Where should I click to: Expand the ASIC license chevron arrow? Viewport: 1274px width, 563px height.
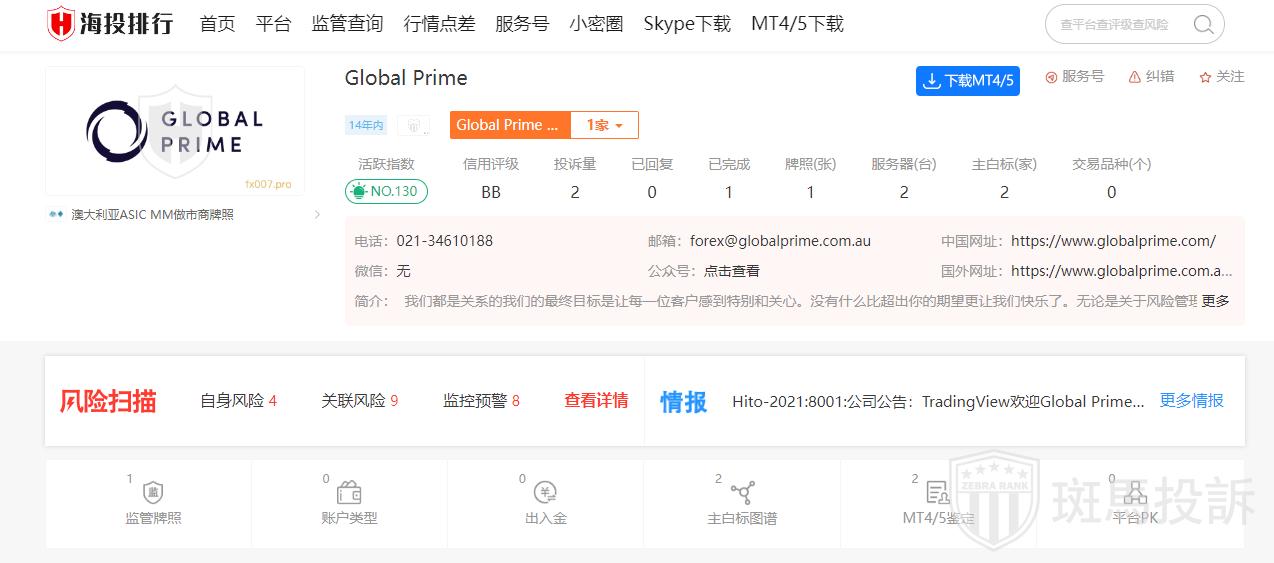click(317, 215)
